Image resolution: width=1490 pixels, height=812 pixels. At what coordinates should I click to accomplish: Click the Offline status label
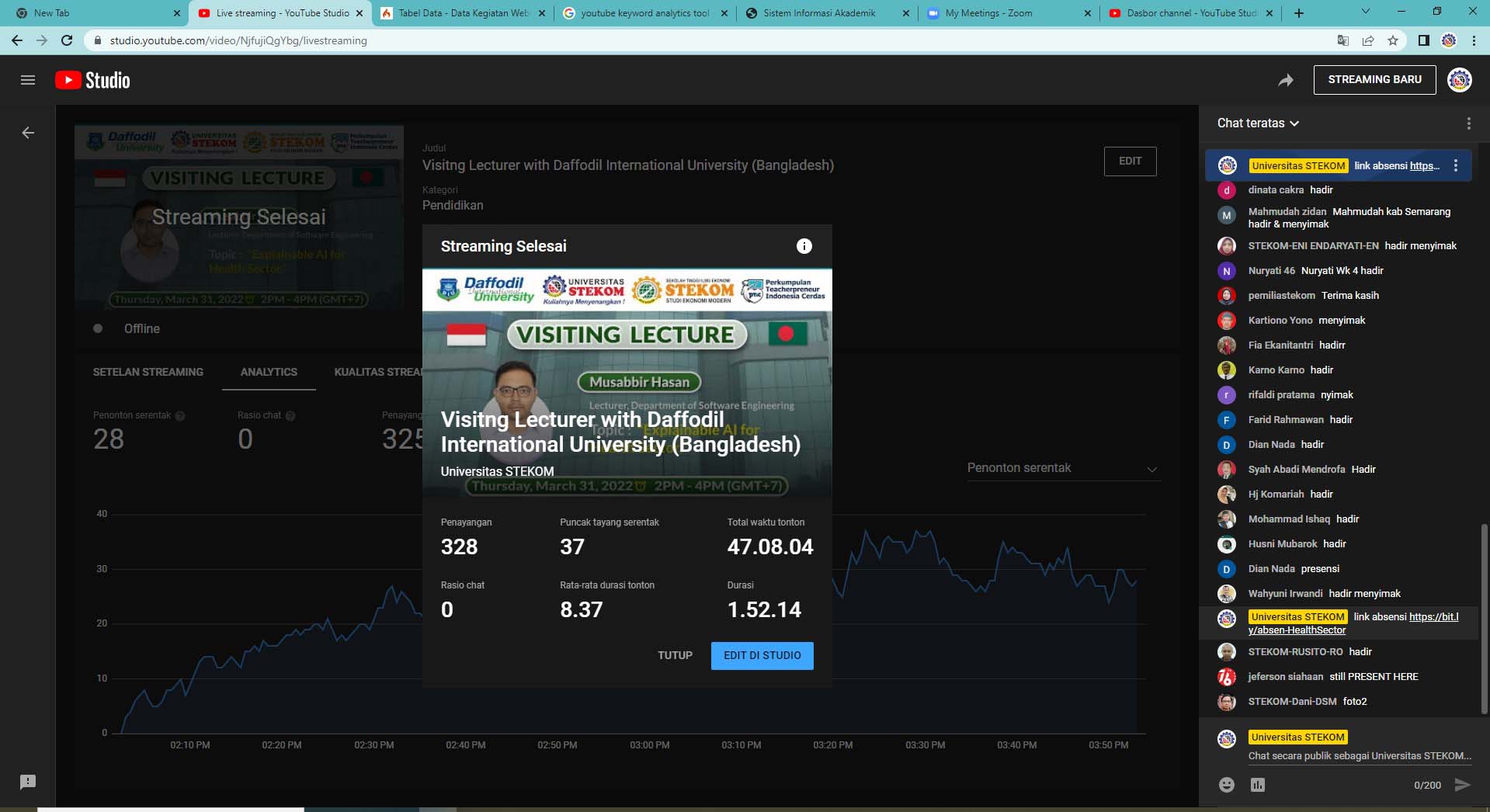click(x=142, y=329)
